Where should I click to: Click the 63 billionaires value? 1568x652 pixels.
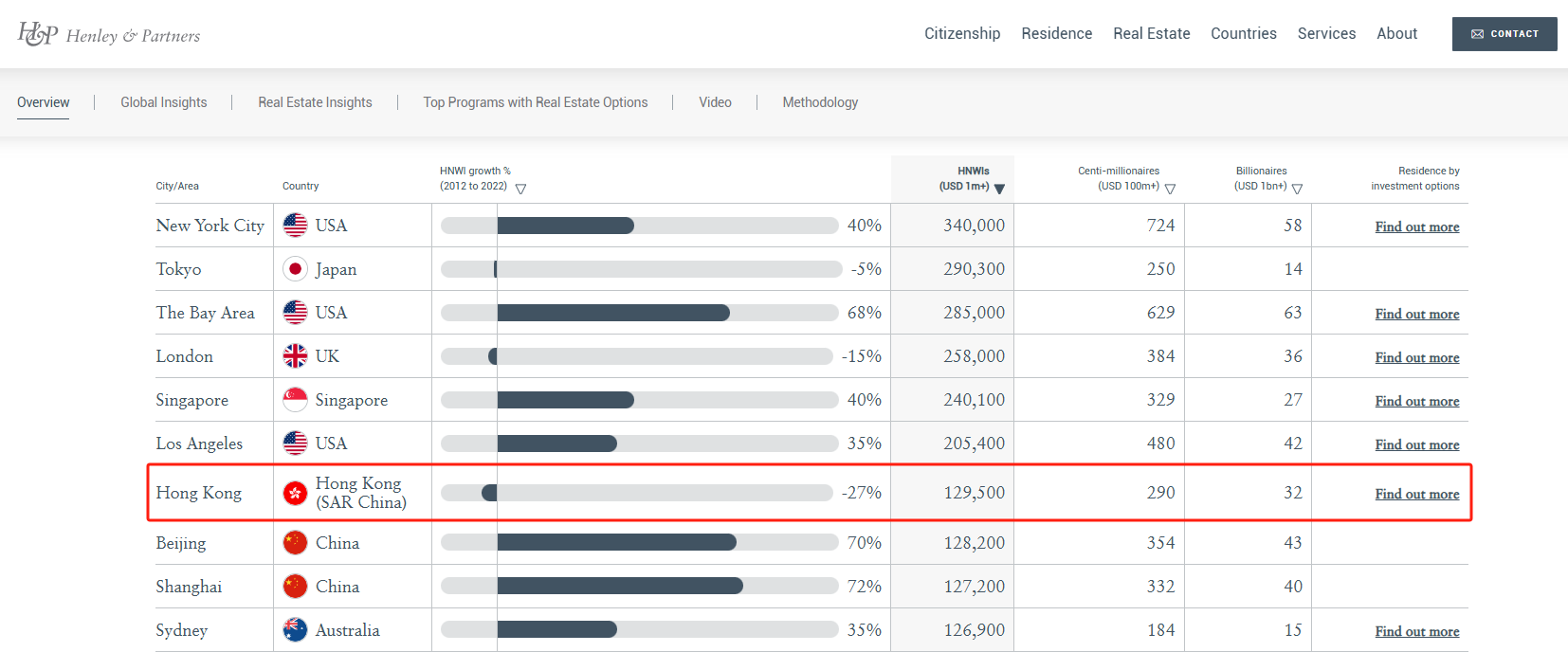click(1293, 313)
